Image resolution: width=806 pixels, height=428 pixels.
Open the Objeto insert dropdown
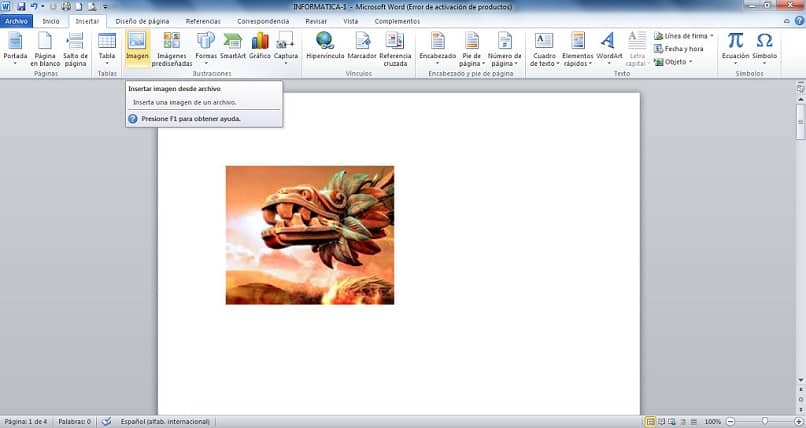(x=673, y=62)
